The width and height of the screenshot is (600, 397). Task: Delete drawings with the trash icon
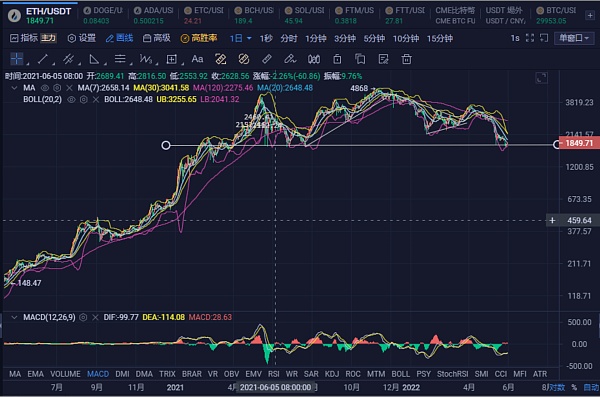(406, 59)
